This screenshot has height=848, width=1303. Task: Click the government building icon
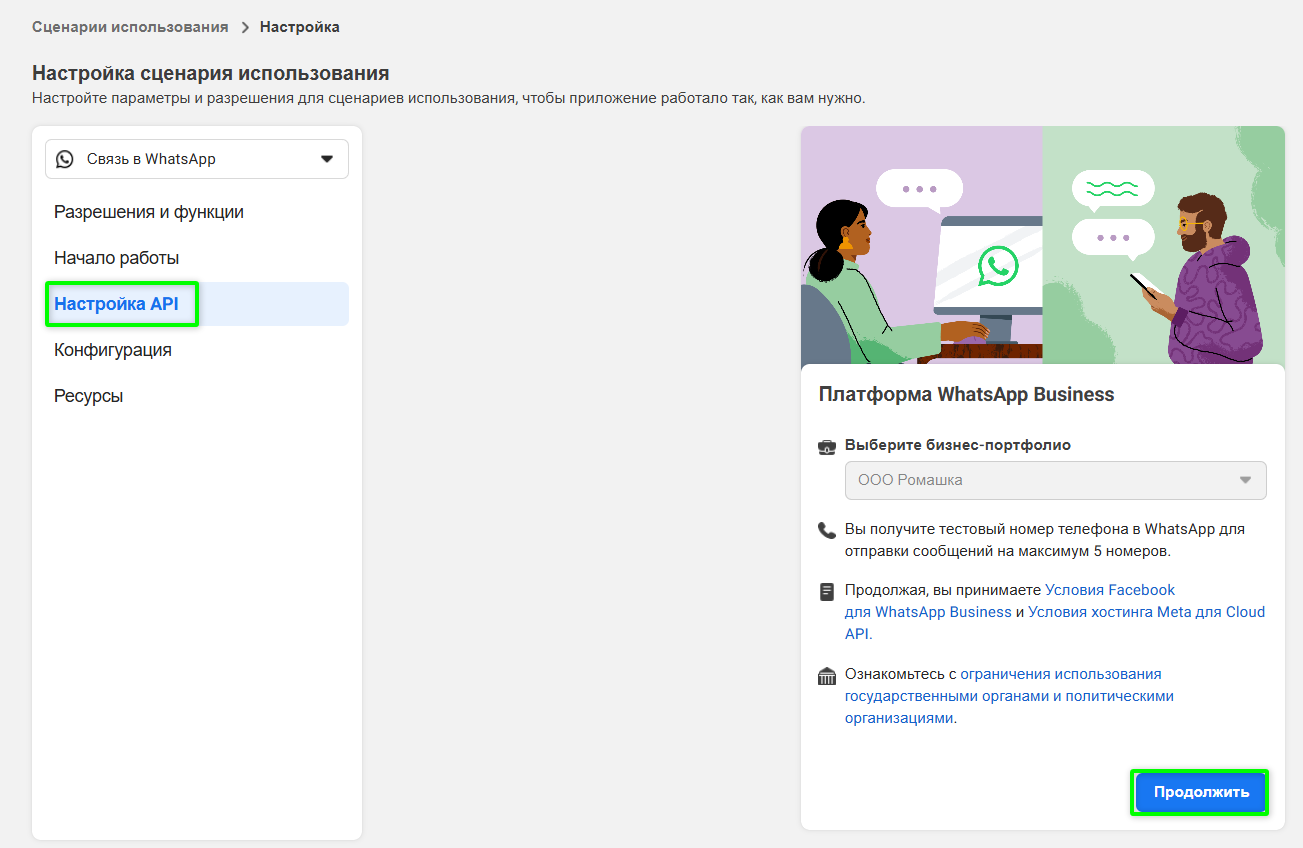coord(826,676)
